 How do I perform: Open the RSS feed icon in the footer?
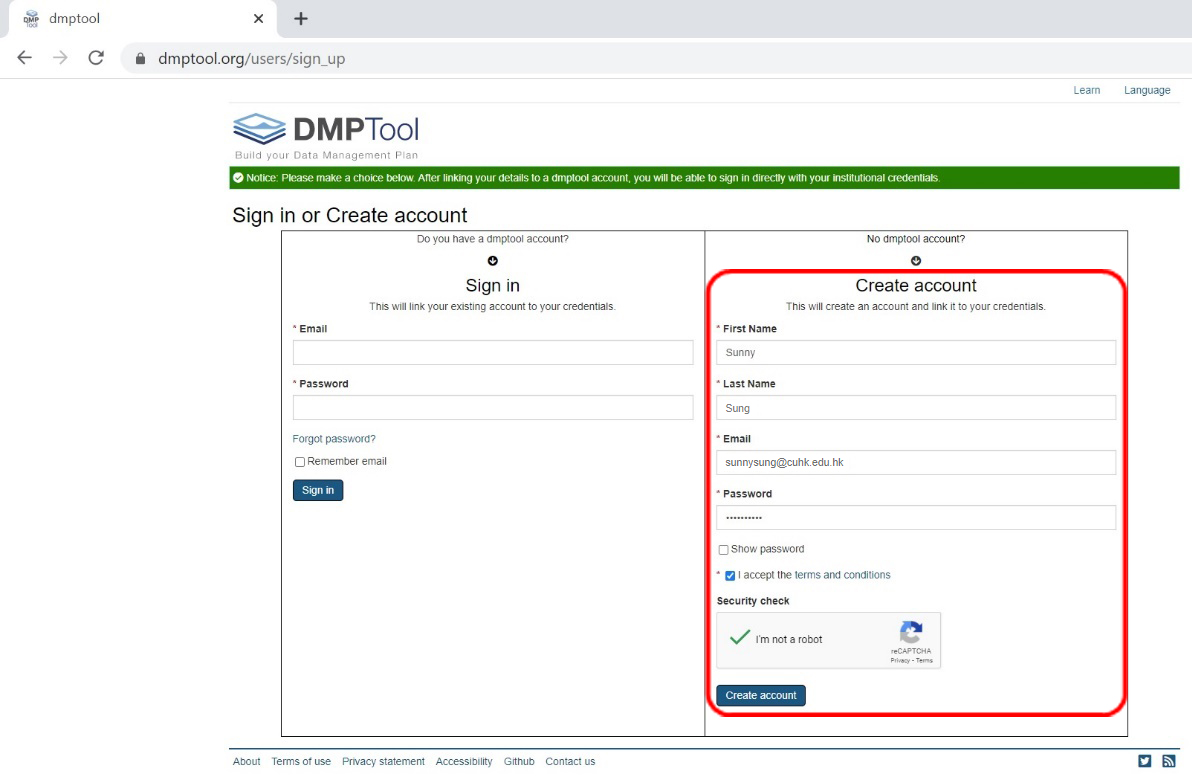(x=1168, y=761)
